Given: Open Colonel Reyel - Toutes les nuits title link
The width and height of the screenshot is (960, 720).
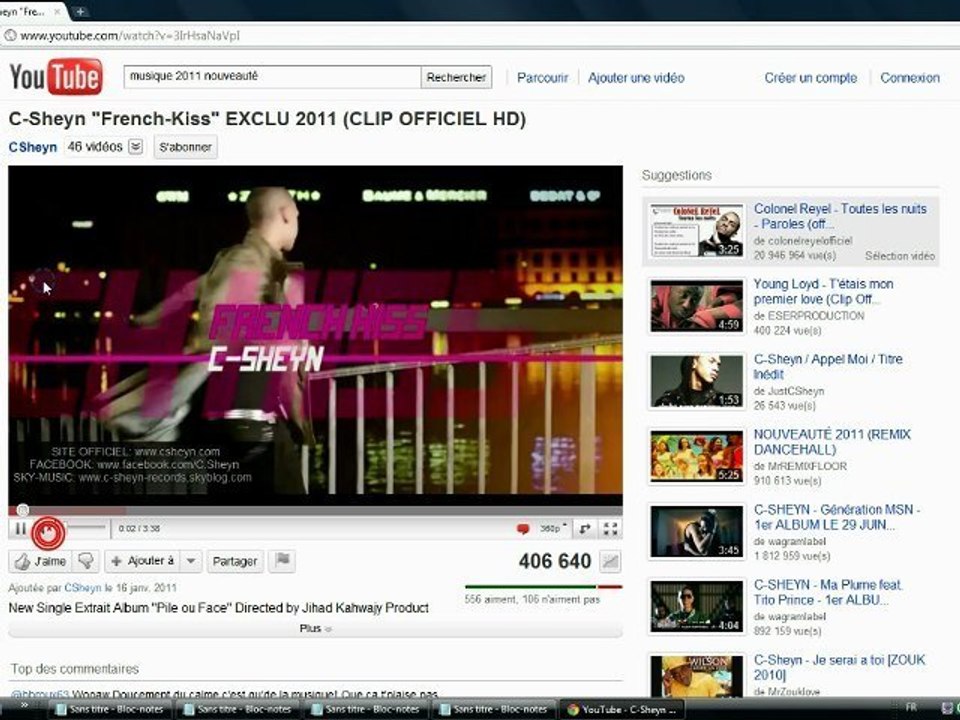Looking at the screenshot, I should pyautogui.click(x=840, y=216).
